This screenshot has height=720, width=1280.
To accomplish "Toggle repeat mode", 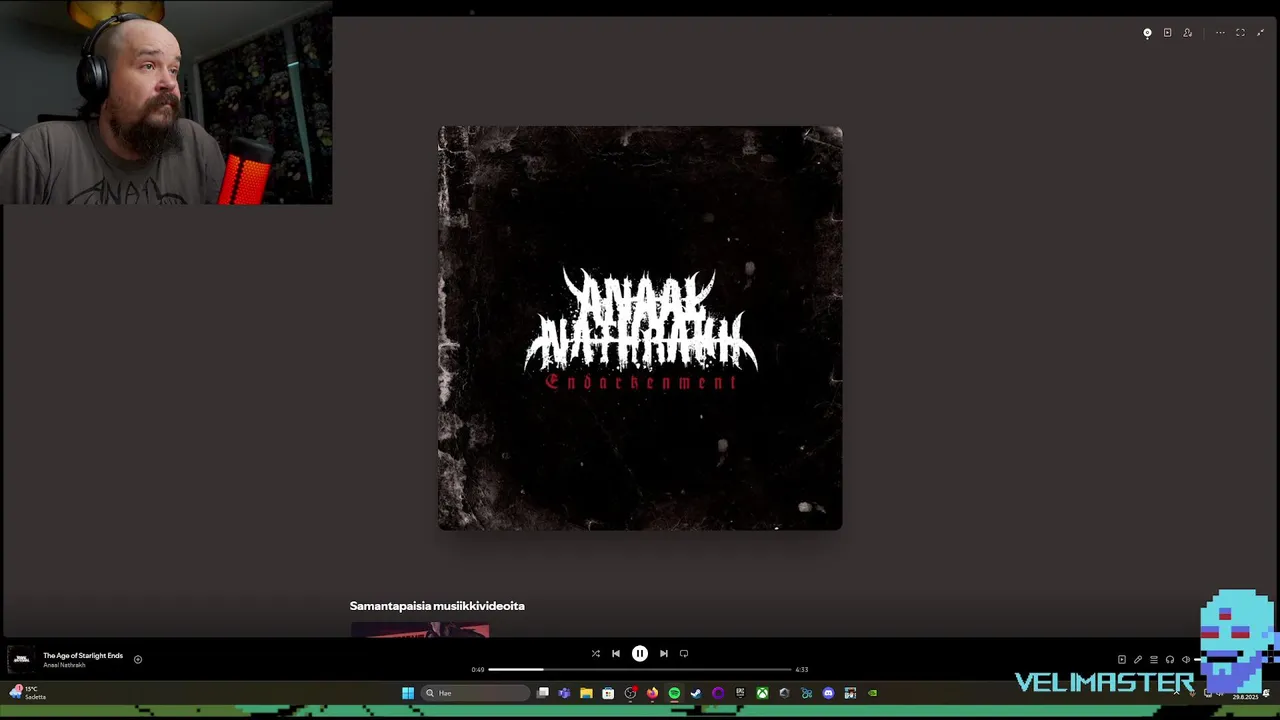I will [x=684, y=654].
